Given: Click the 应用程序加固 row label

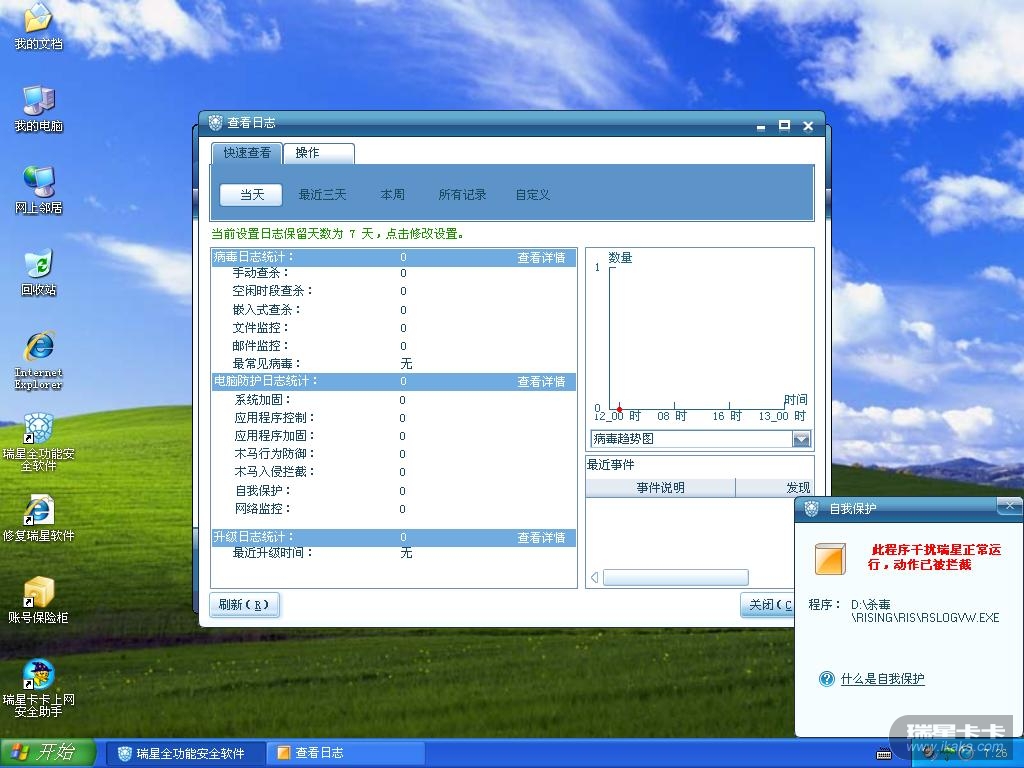Looking at the screenshot, I should [274, 436].
